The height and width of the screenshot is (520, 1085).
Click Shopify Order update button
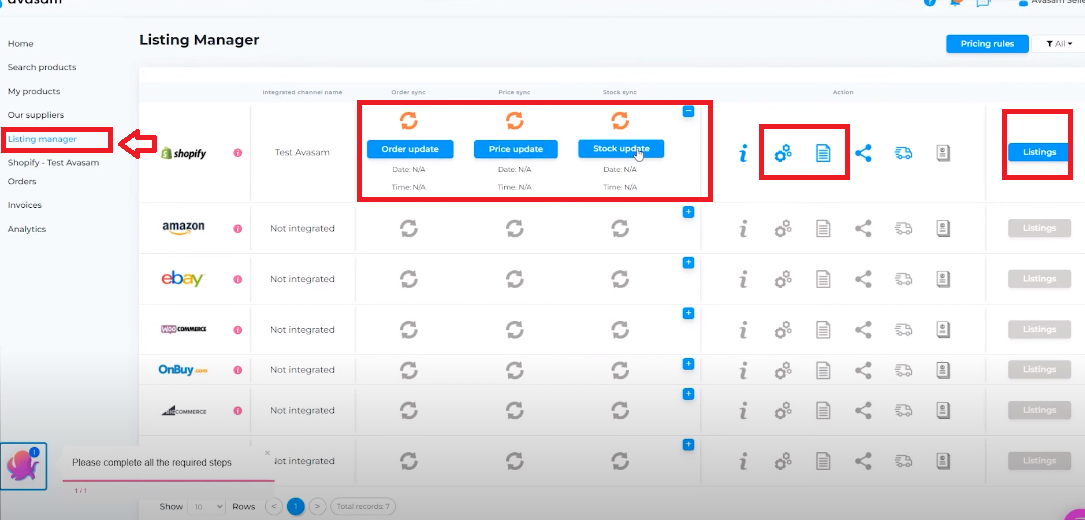tap(410, 150)
